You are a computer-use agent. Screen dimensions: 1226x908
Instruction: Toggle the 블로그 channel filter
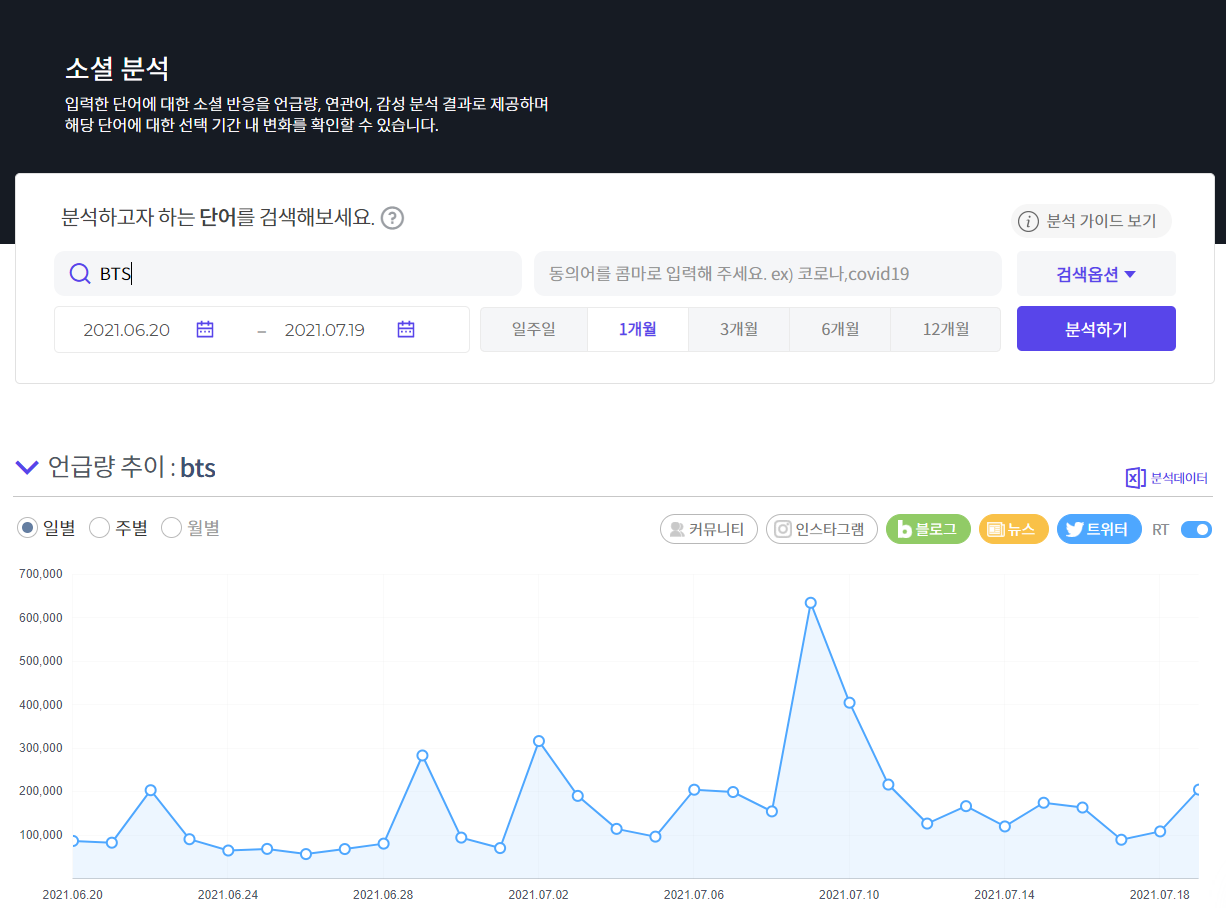point(928,529)
